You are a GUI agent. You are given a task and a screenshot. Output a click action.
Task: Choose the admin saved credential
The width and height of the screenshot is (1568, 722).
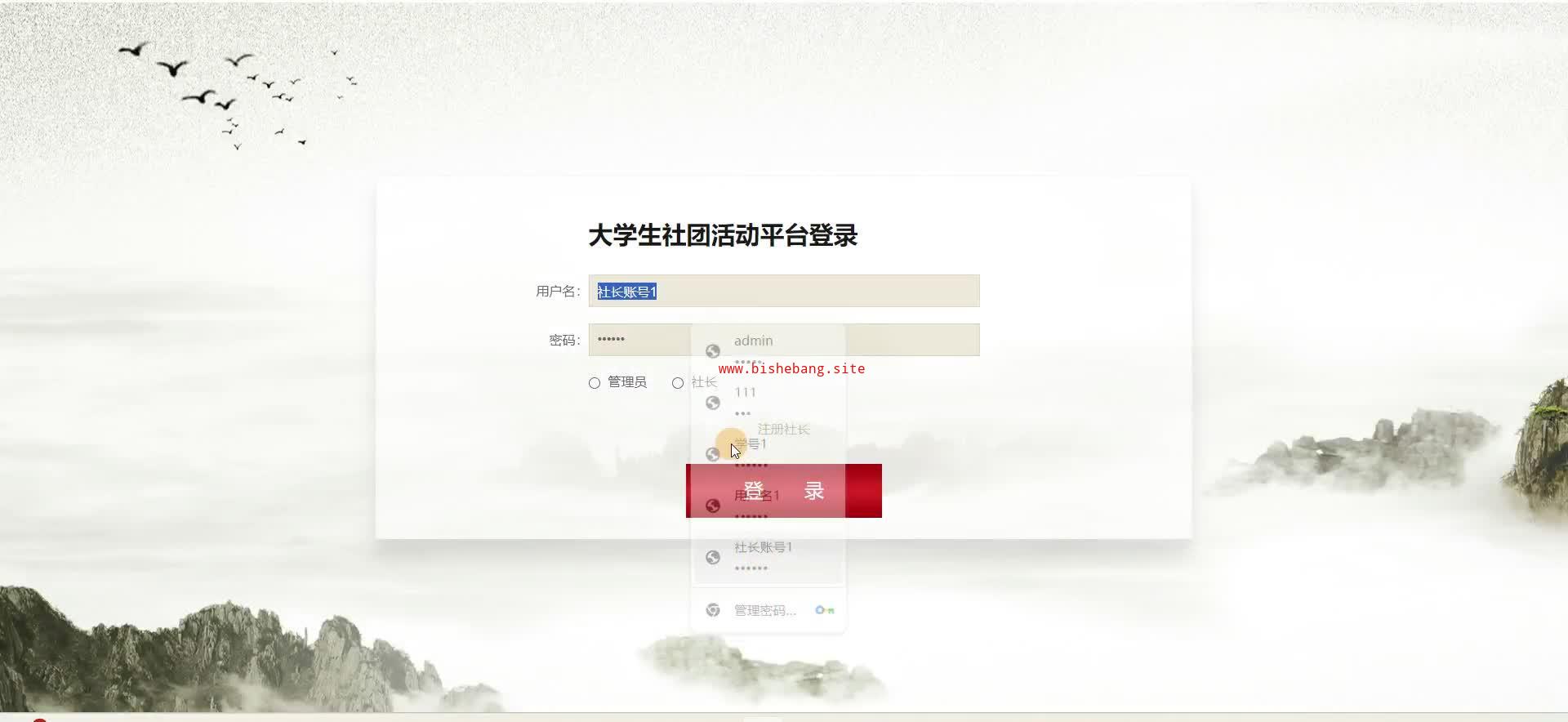point(768,350)
